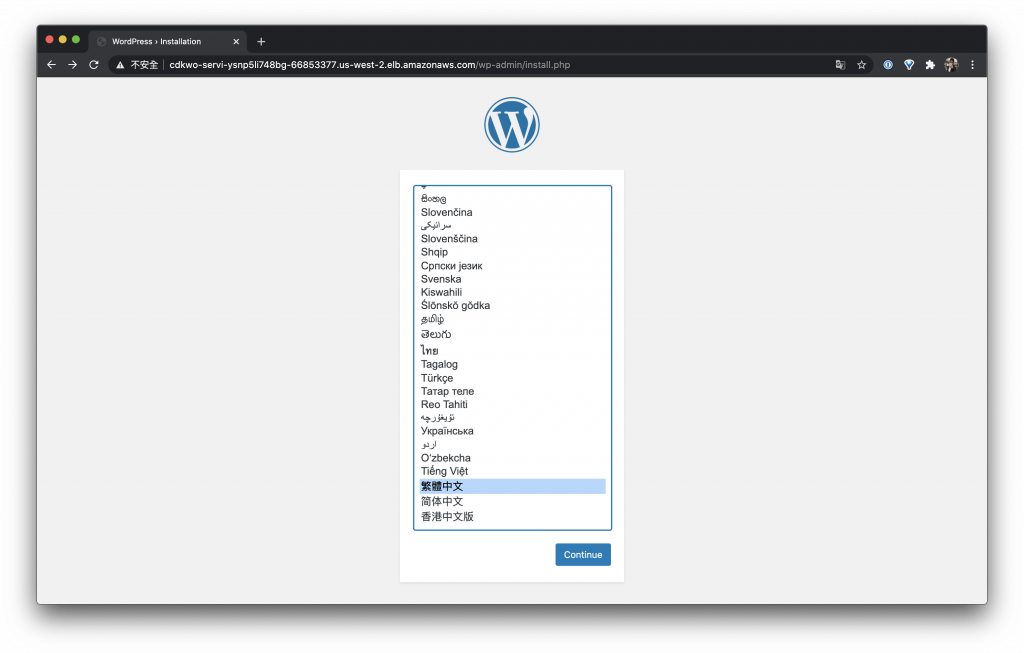The image size is (1024, 653).
Task: Go forward to the next page
Action: point(72,65)
